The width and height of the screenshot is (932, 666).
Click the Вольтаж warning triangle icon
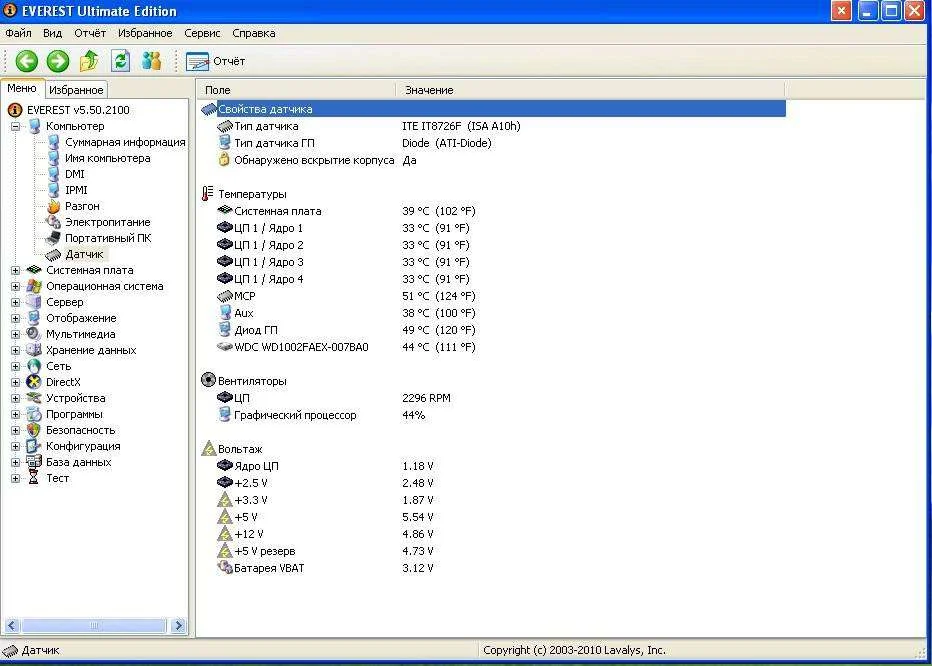pyautogui.click(x=208, y=448)
